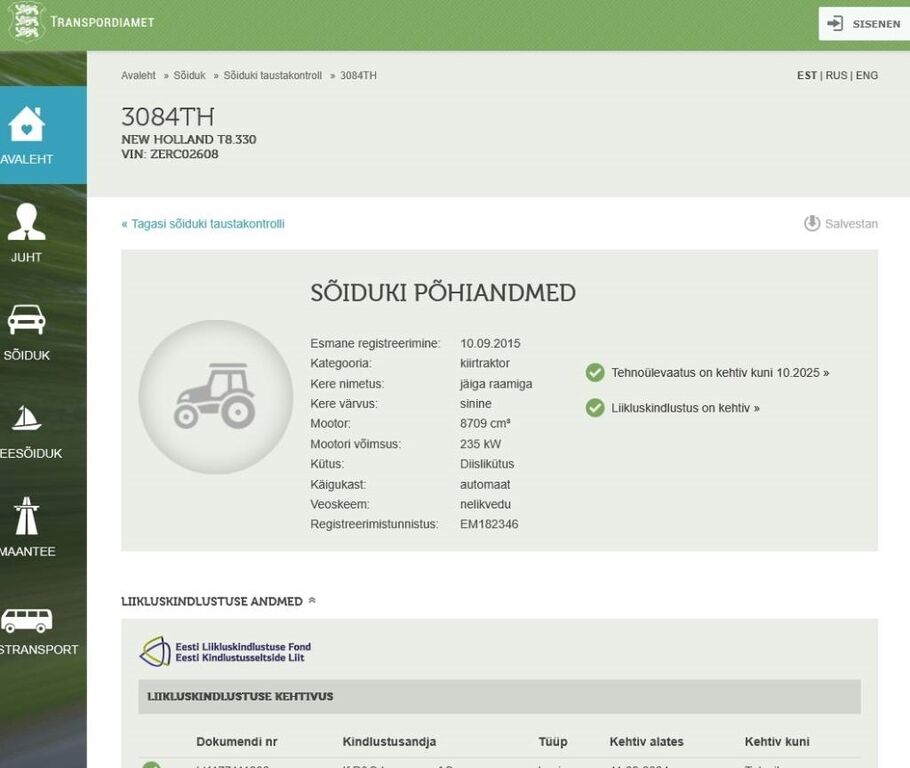
Task: Click the Transpordiamet header title
Action: tap(102, 22)
